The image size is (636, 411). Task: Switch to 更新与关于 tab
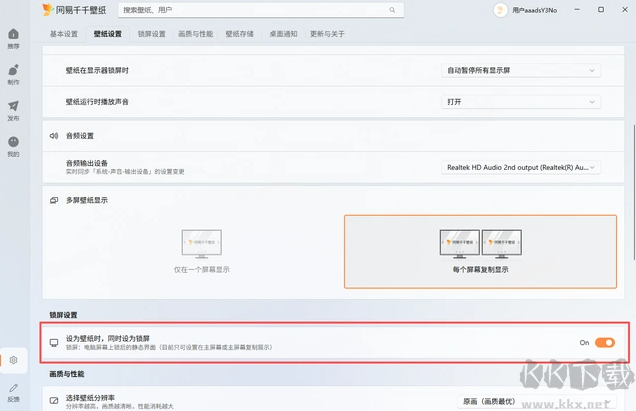click(x=327, y=34)
